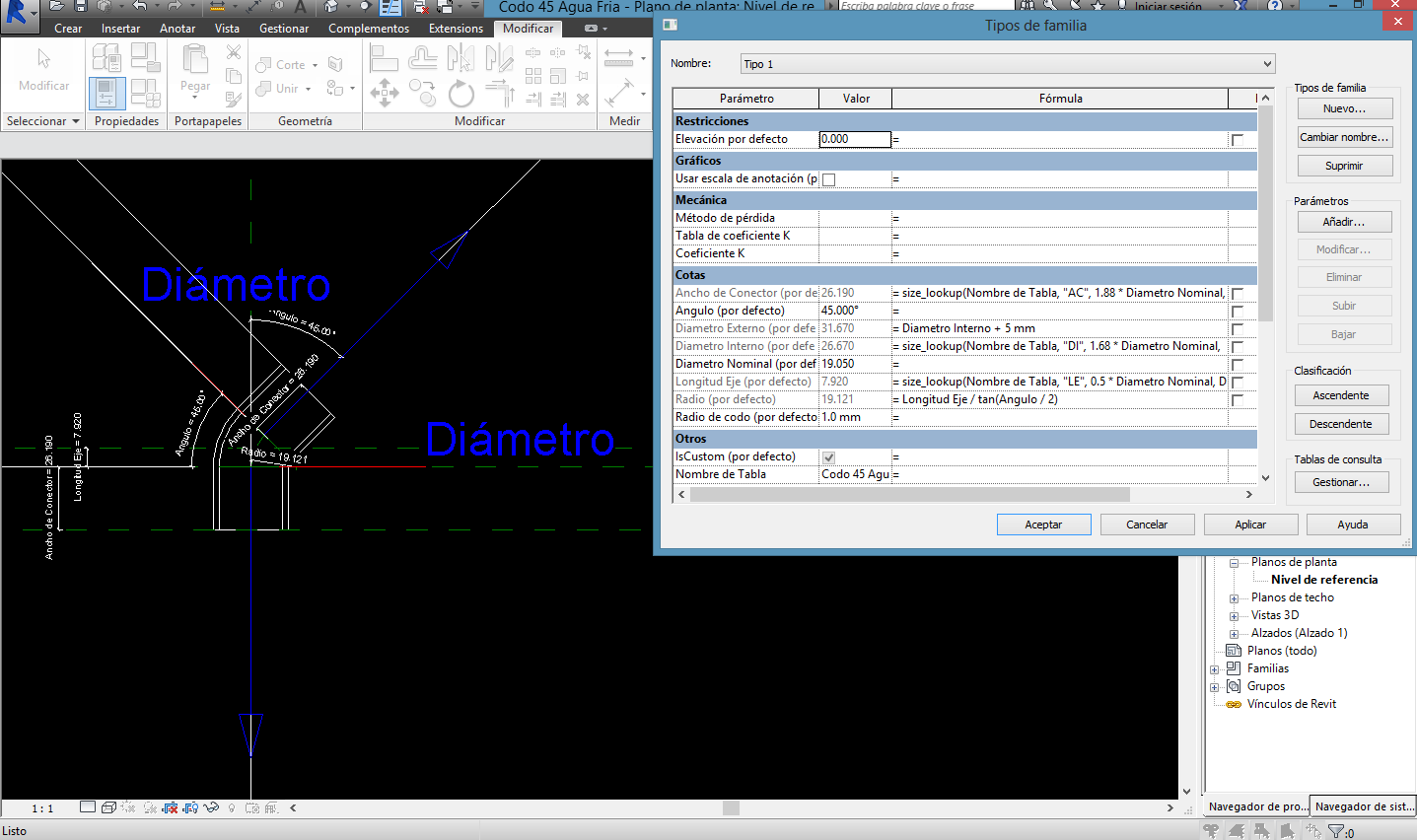Select the Modificar arrow tool in ribbon

tap(43, 59)
